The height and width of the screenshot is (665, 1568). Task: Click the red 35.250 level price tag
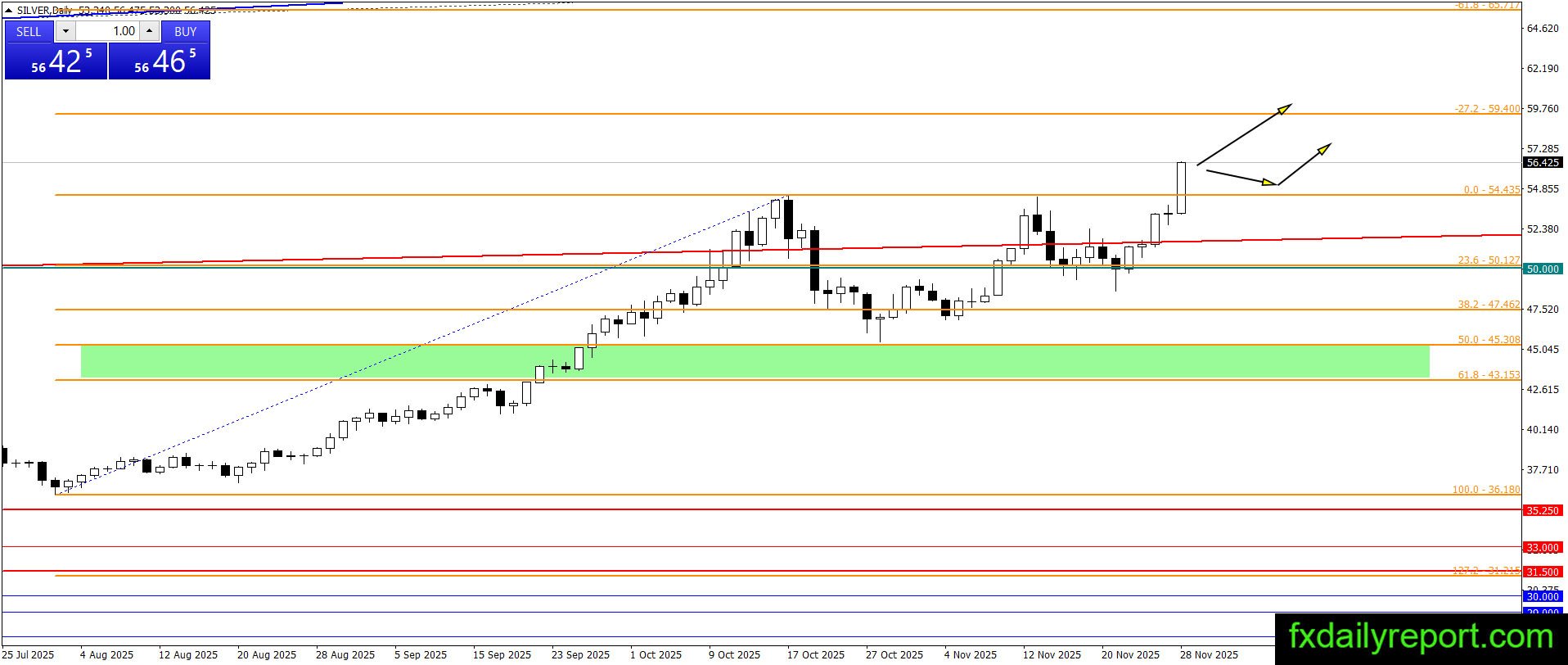pos(1543,510)
